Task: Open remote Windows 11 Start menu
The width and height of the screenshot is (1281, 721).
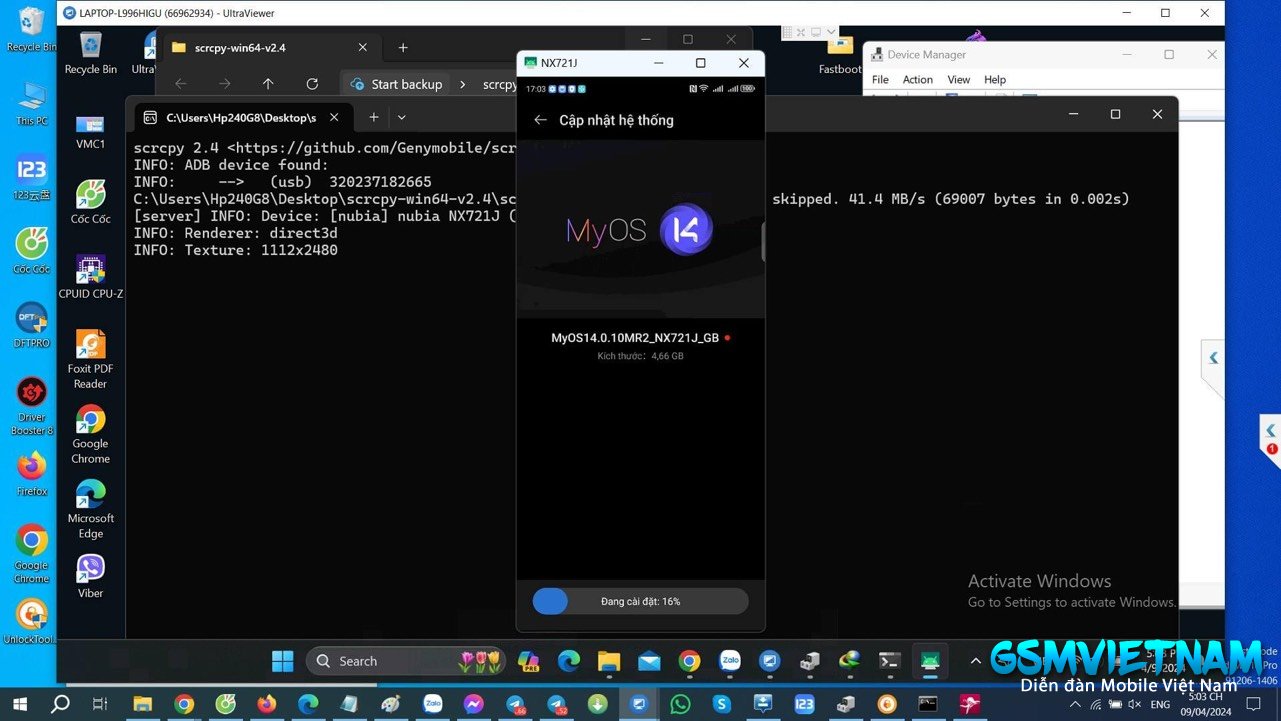Action: pyautogui.click(x=283, y=661)
